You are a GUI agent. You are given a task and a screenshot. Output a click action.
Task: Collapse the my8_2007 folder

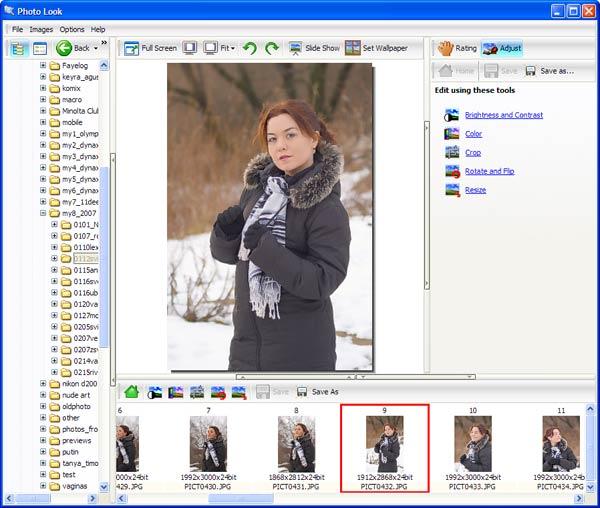pyautogui.click(x=43, y=213)
